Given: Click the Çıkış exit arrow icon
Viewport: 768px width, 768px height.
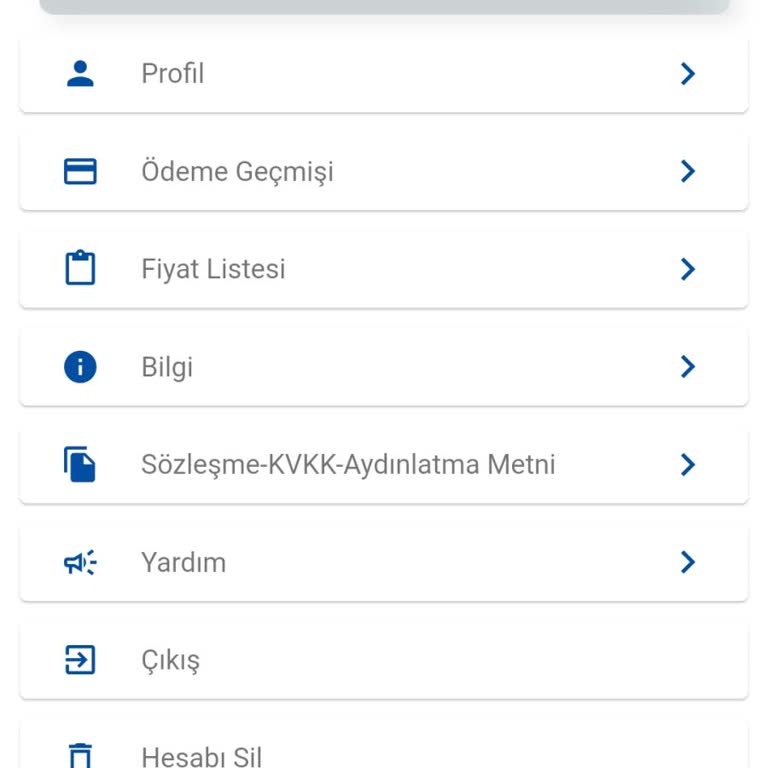Looking at the screenshot, I should point(80,660).
